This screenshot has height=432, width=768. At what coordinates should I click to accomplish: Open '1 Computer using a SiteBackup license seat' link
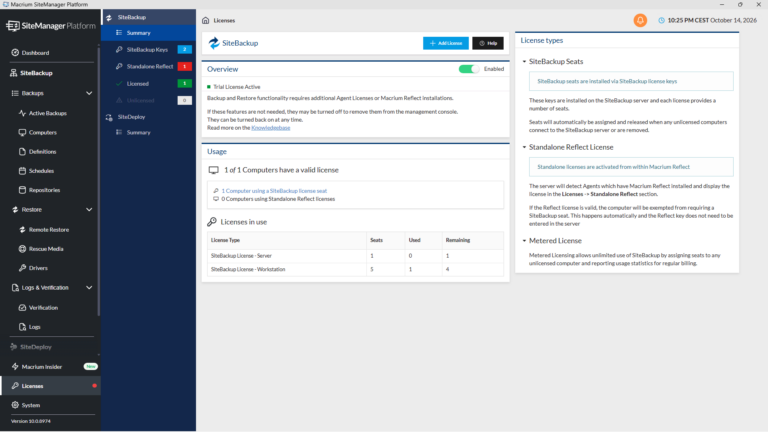coord(274,191)
